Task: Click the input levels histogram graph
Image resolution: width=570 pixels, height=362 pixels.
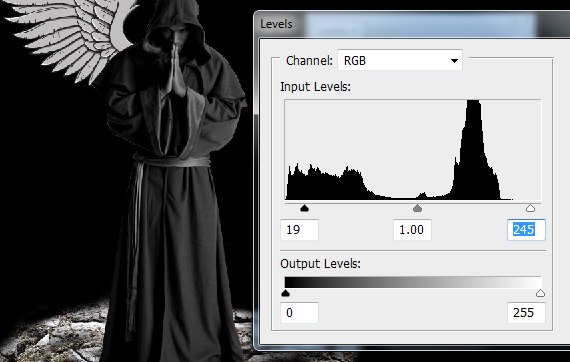Action: (x=413, y=149)
